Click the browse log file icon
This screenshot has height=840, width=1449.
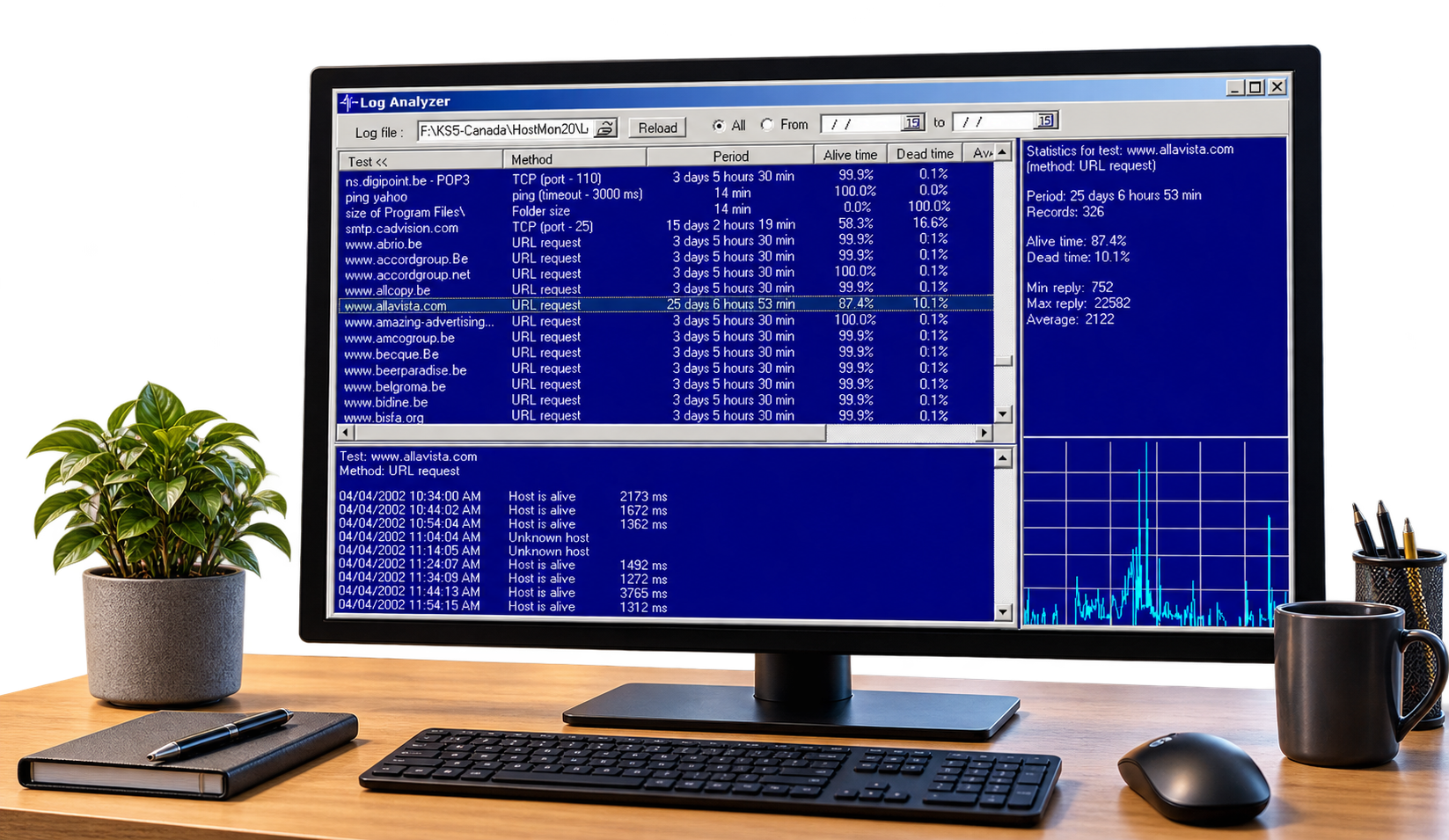click(605, 128)
